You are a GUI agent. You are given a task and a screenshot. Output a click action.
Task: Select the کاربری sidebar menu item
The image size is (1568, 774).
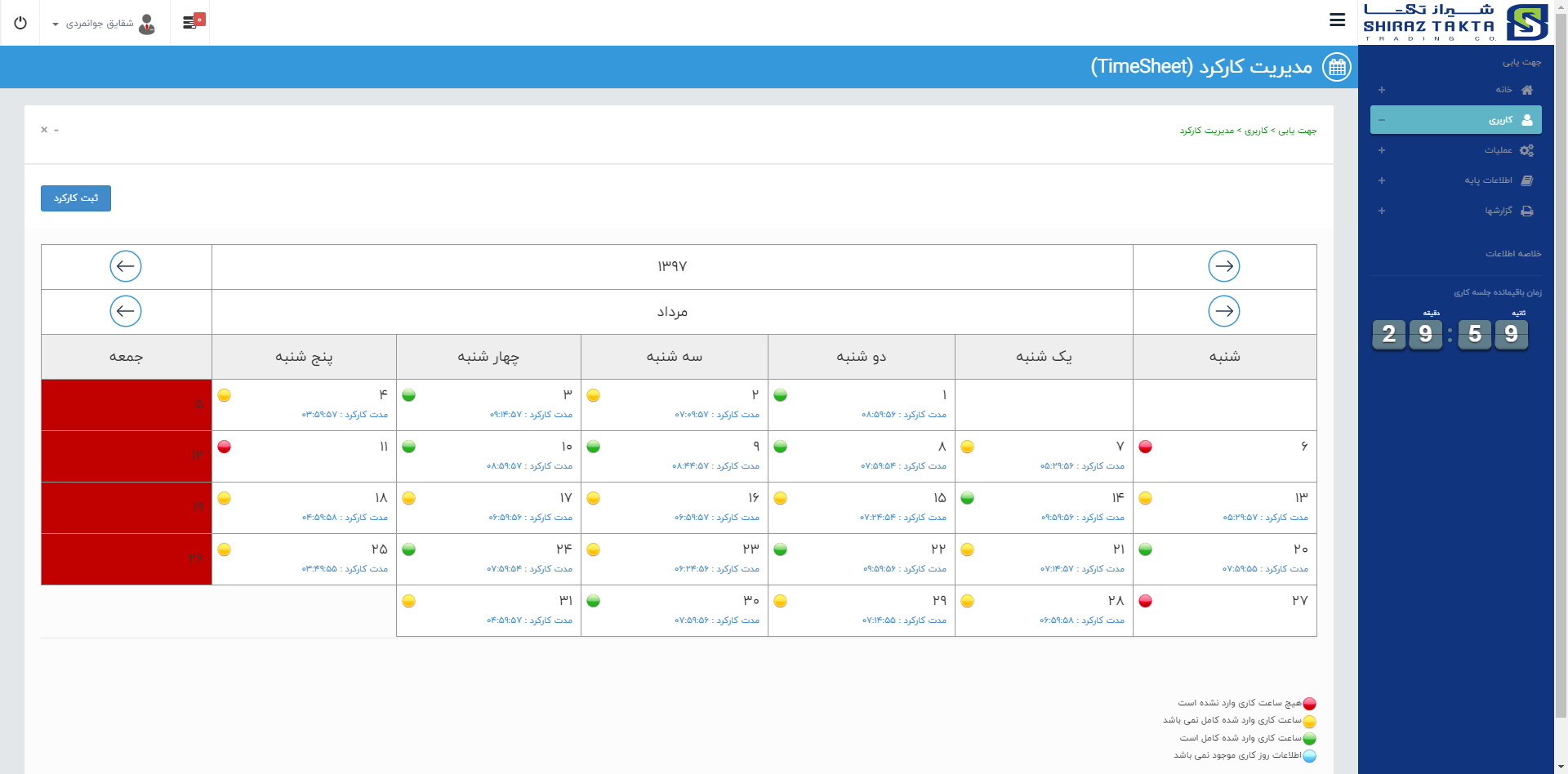(x=1455, y=120)
